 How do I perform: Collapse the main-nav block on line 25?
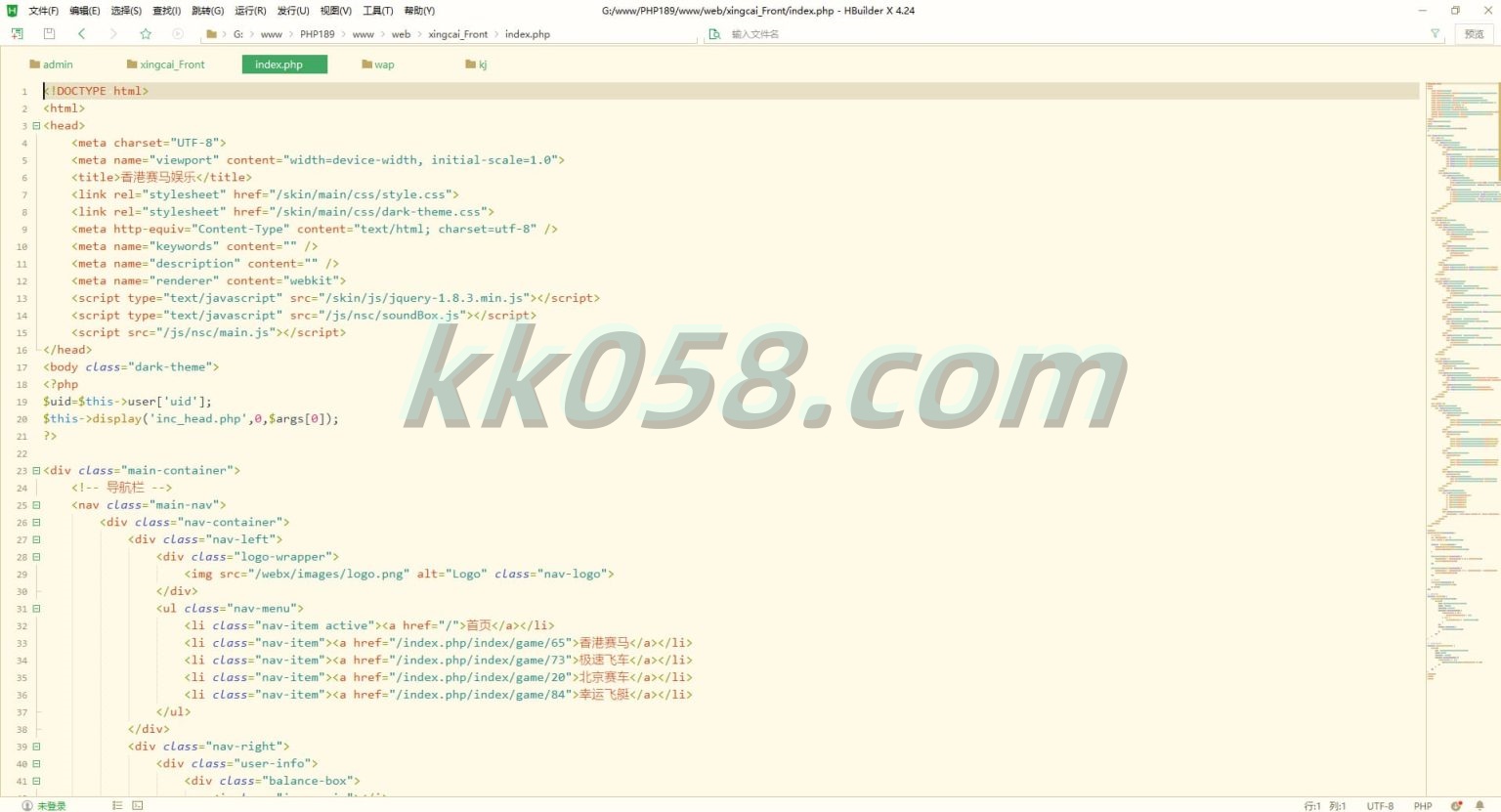36,505
